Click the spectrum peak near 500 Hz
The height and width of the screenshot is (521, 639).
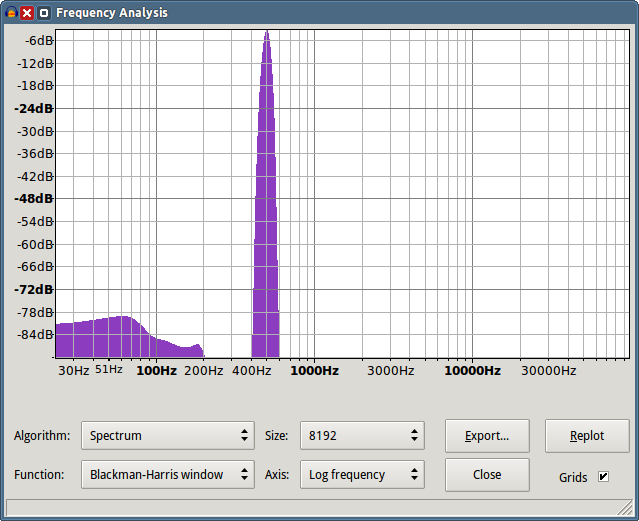point(266,196)
